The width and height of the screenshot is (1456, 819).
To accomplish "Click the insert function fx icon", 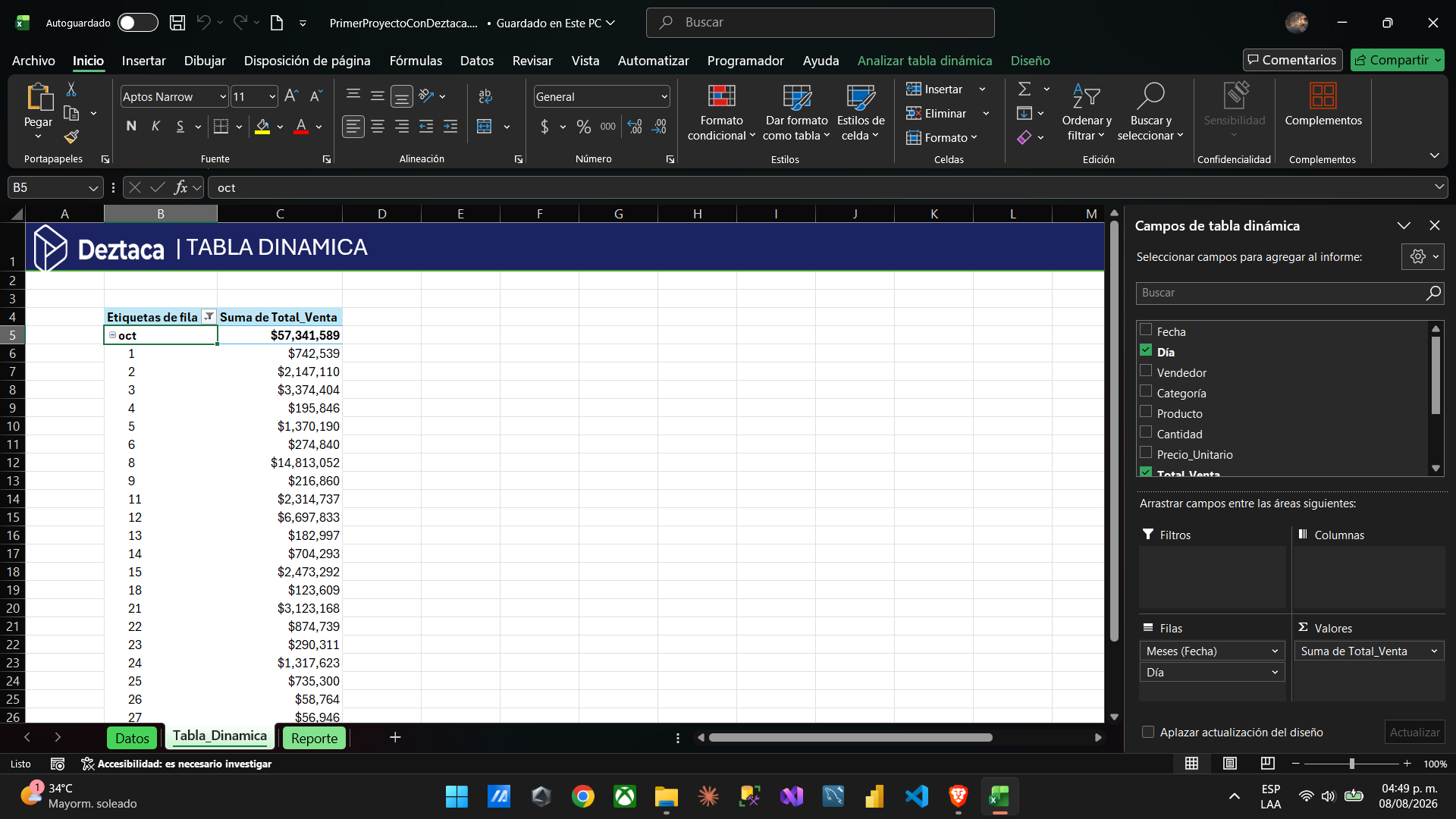I will point(180,187).
